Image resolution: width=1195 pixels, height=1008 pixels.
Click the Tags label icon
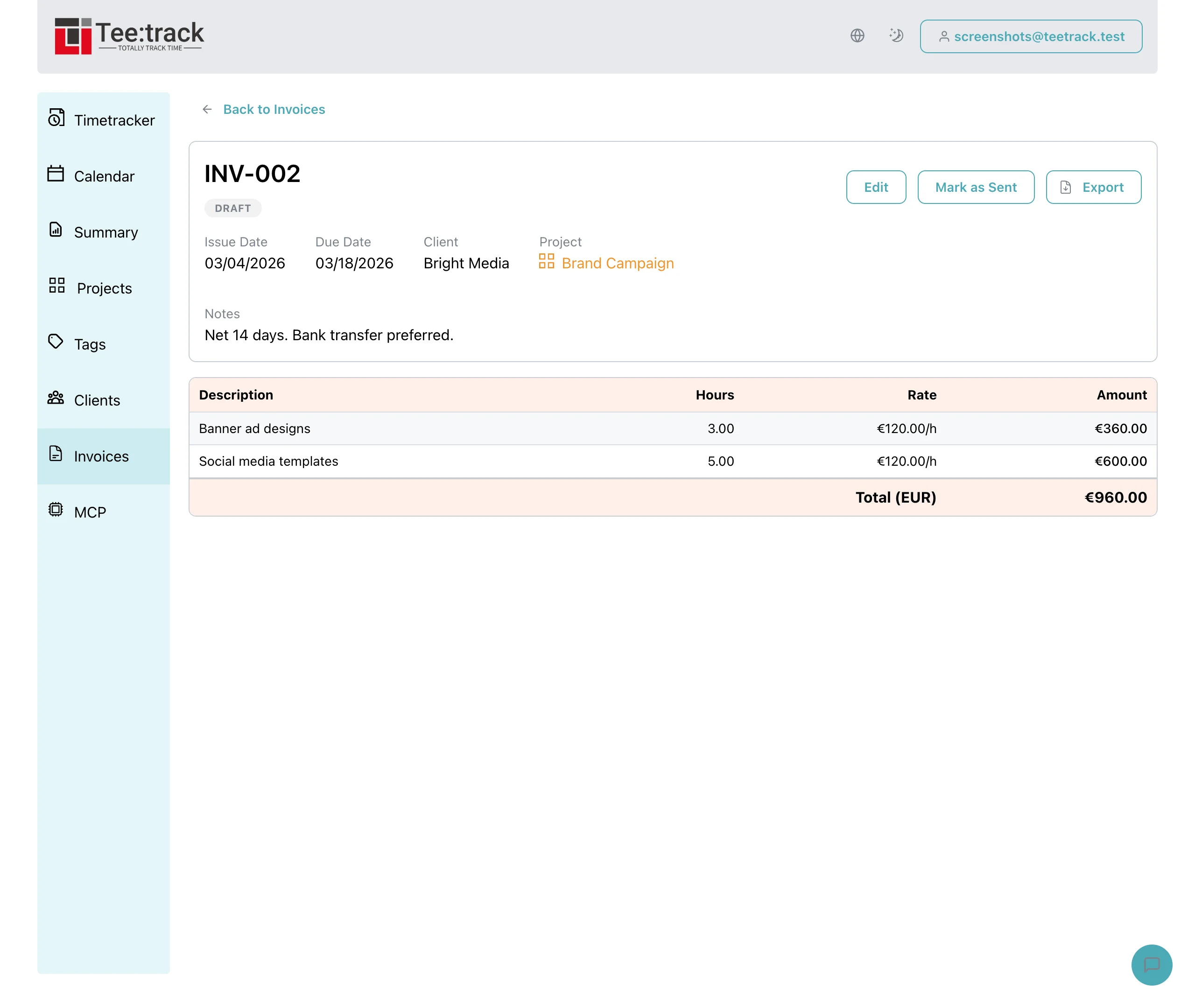click(56, 342)
